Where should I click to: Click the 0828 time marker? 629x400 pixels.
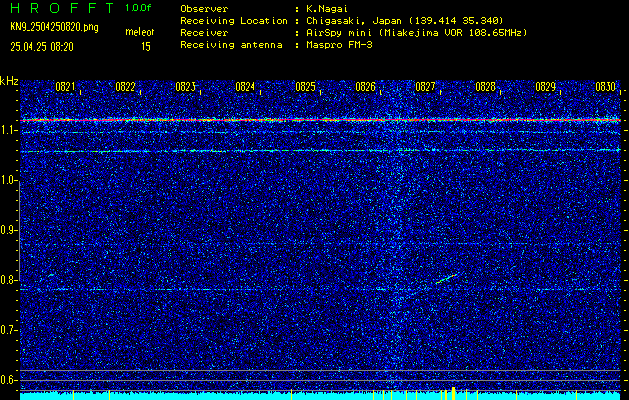(x=485, y=87)
